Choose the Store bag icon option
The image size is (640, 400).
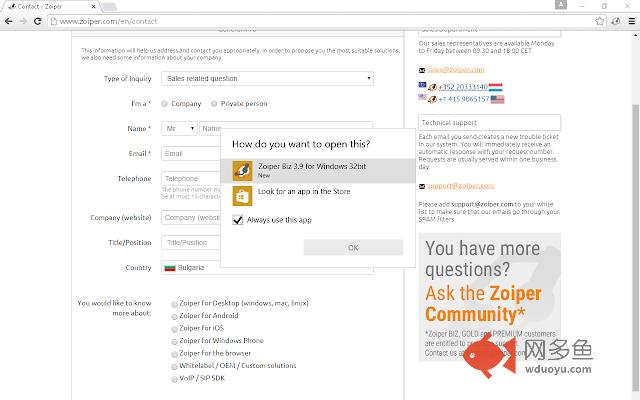[x=242, y=196]
